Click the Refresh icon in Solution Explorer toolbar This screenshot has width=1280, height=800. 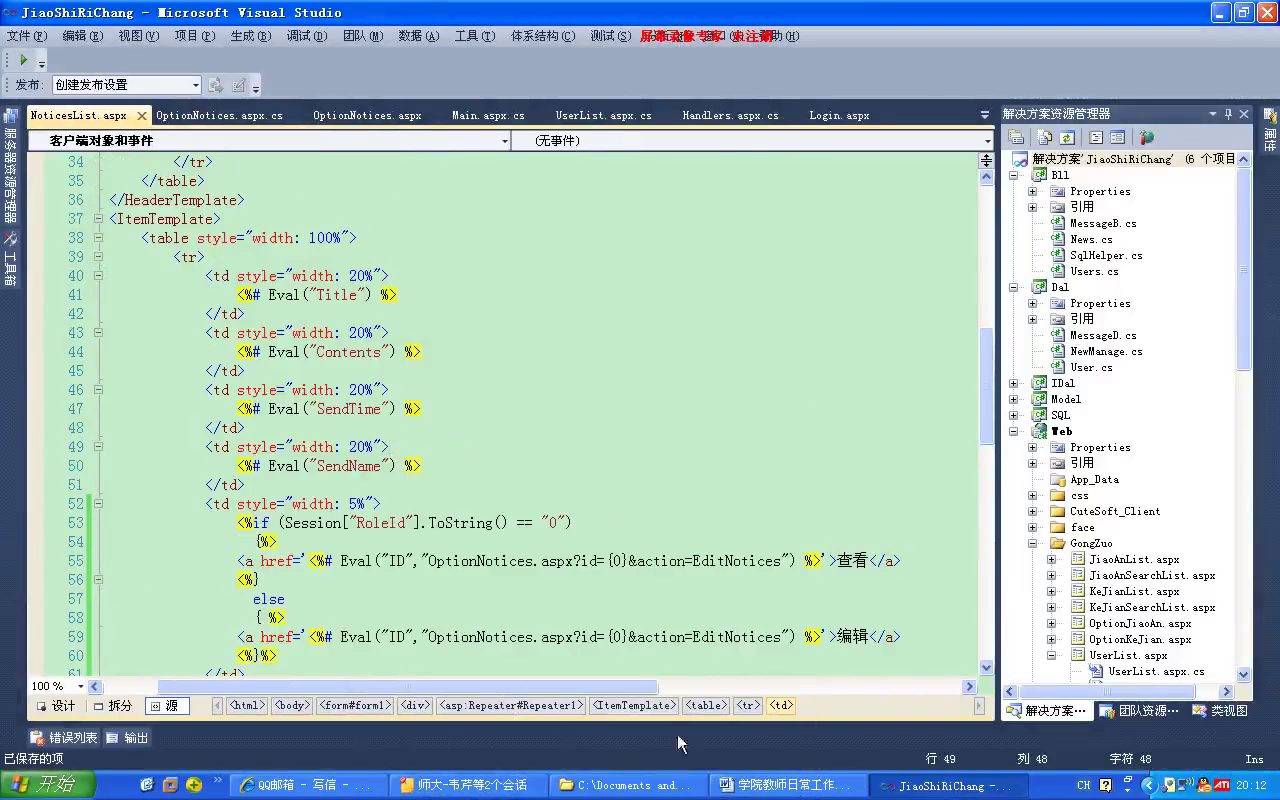[1067, 138]
